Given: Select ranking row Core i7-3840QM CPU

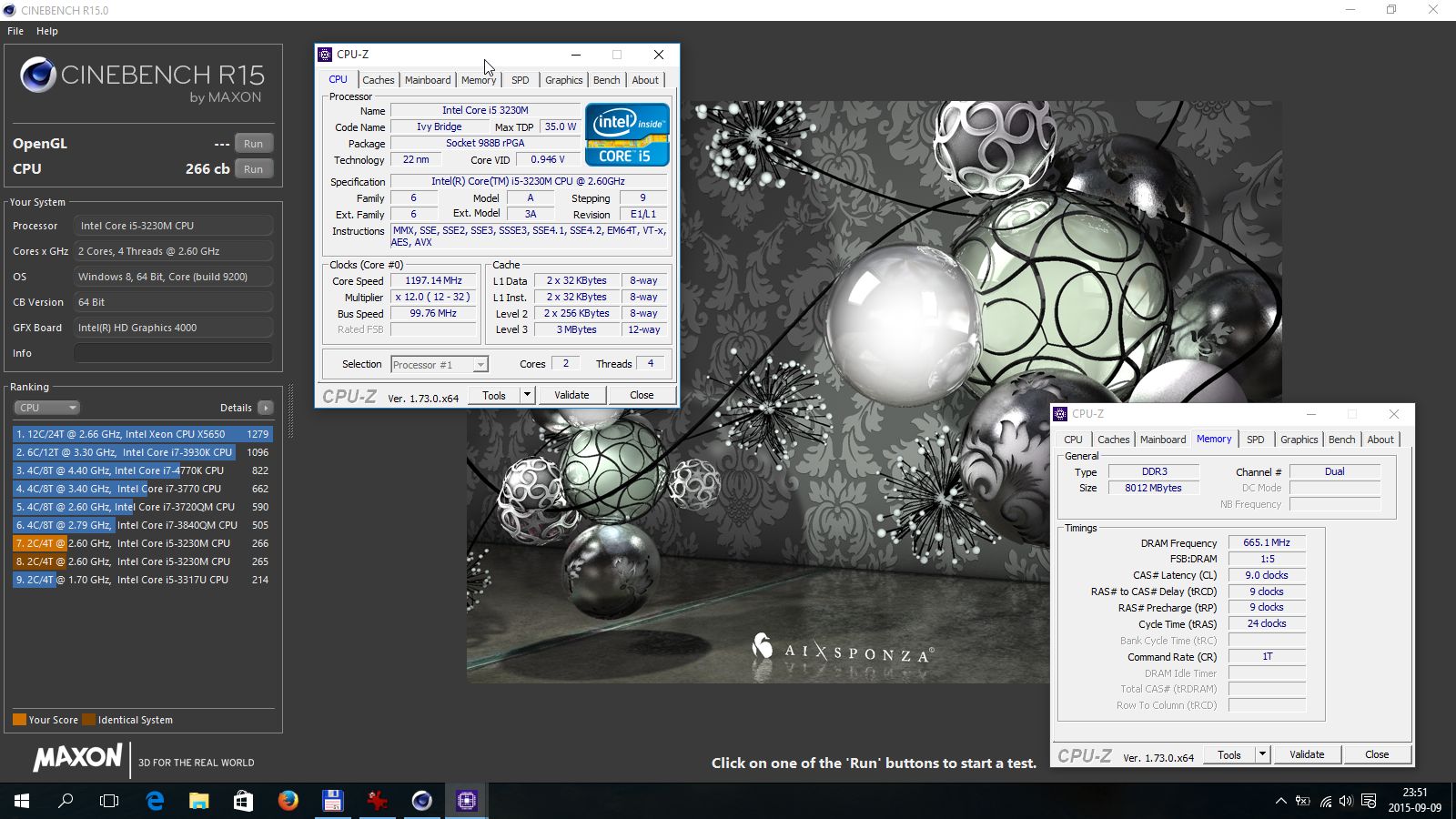Looking at the screenshot, I should [x=142, y=525].
